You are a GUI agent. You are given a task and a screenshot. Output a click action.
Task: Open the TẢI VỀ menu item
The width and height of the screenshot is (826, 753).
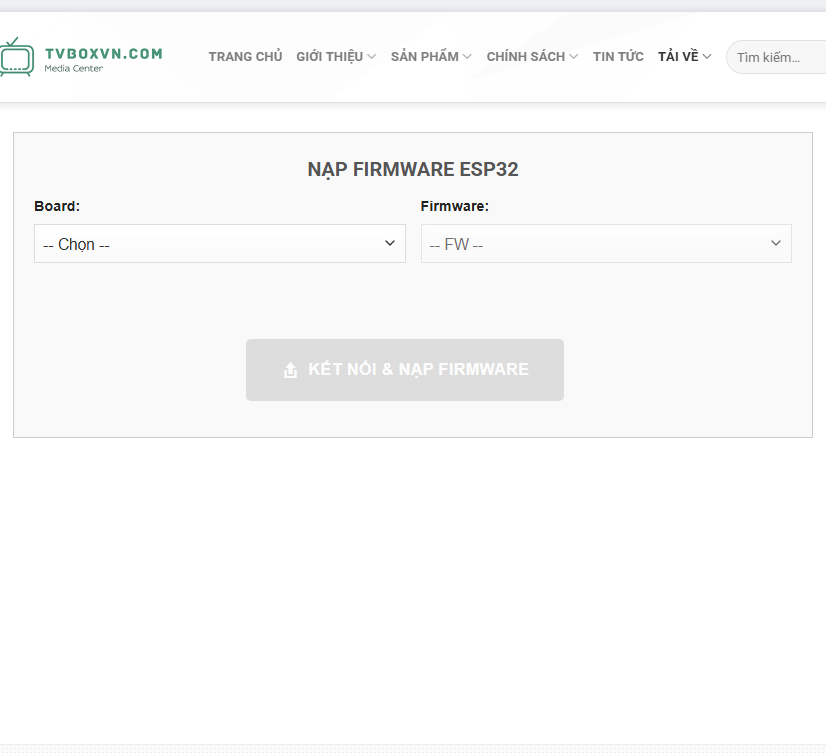pos(678,57)
